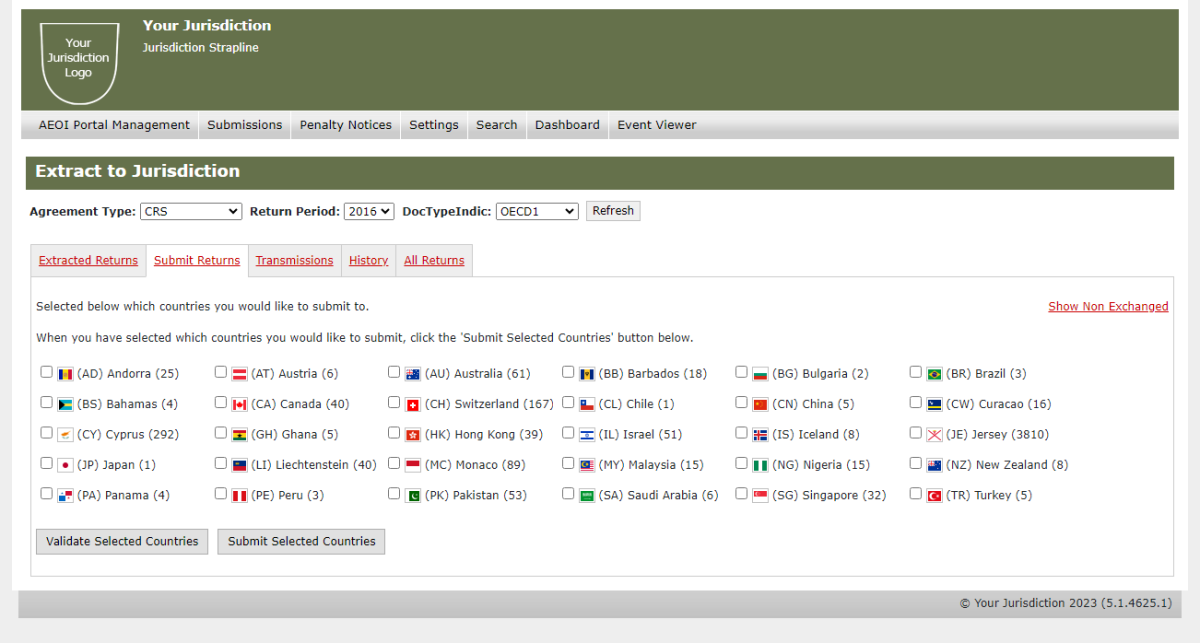Click the Your Jurisdiction Logo shield
Screen dimensions: 1200x643
78,61
